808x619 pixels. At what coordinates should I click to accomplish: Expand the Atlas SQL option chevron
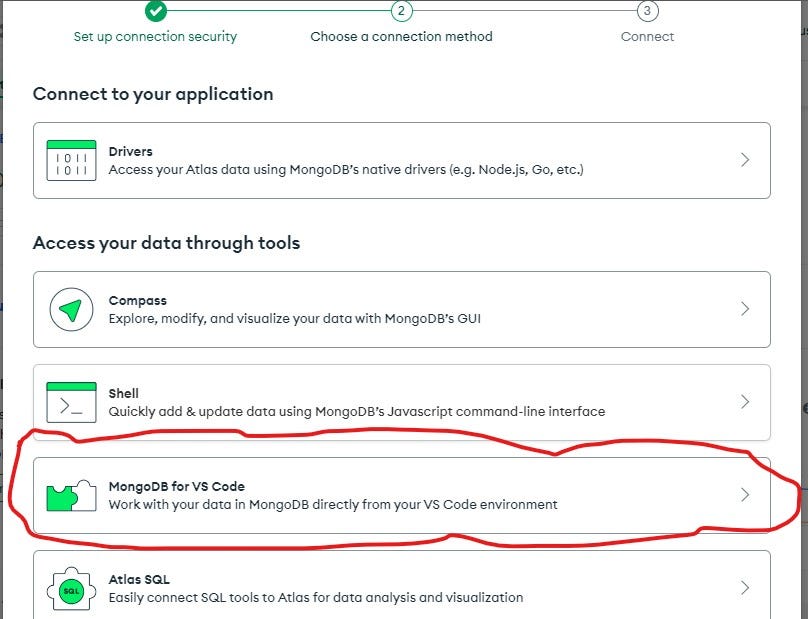[745, 588]
